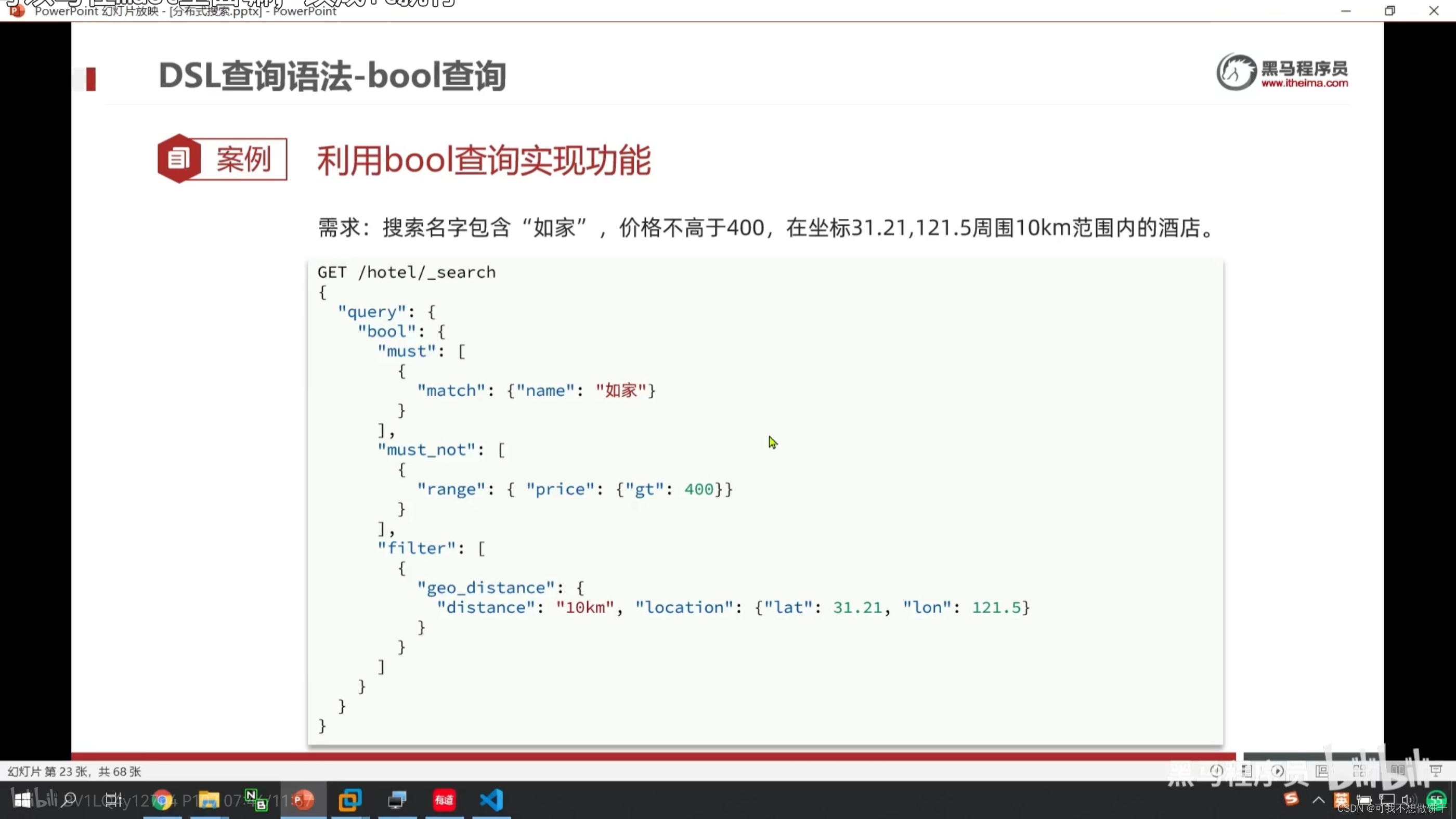The width and height of the screenshot is (1456, 819).
Task: Open Task View on taskbar
Action: pos(113,800)
